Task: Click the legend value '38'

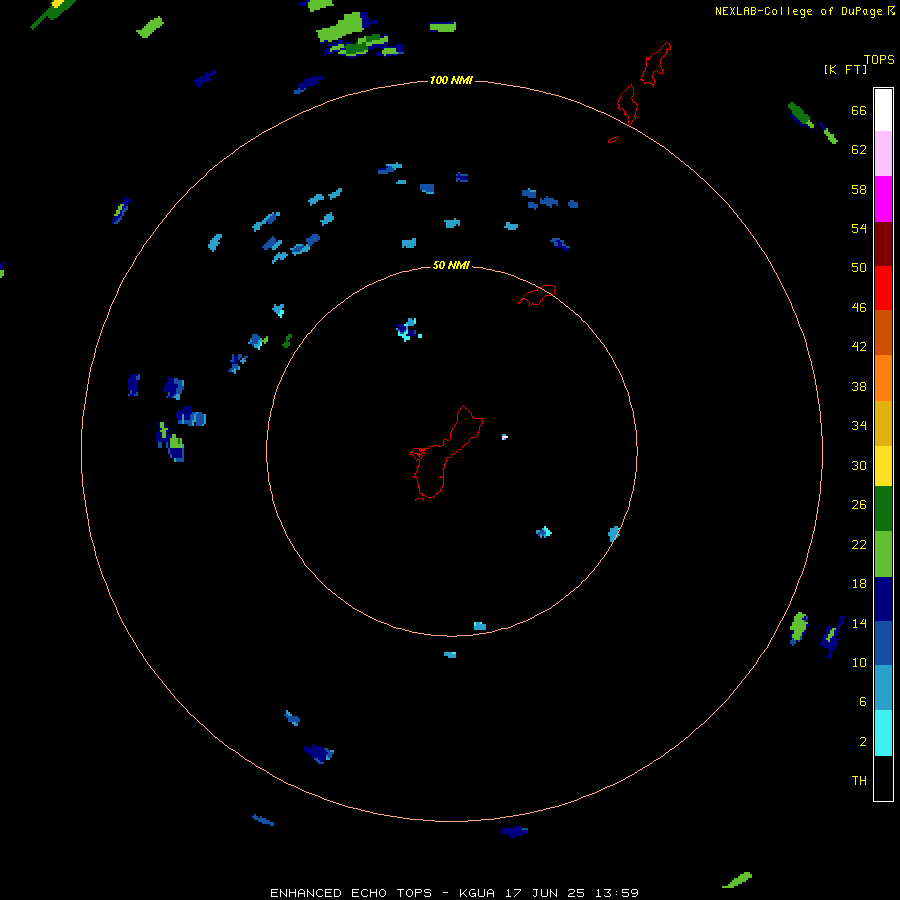Action: pyautogui.click(x=859, y=386)
